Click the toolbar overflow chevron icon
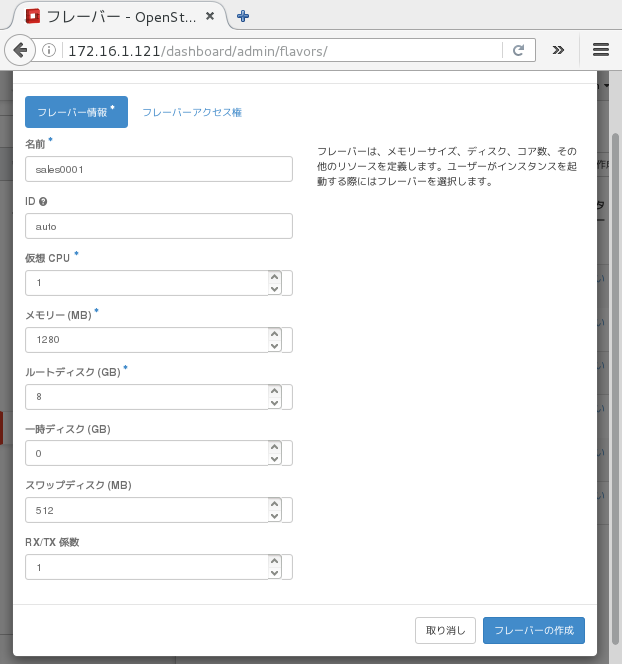This screenshot has width=622, height=664. click(x=558, y=50)
